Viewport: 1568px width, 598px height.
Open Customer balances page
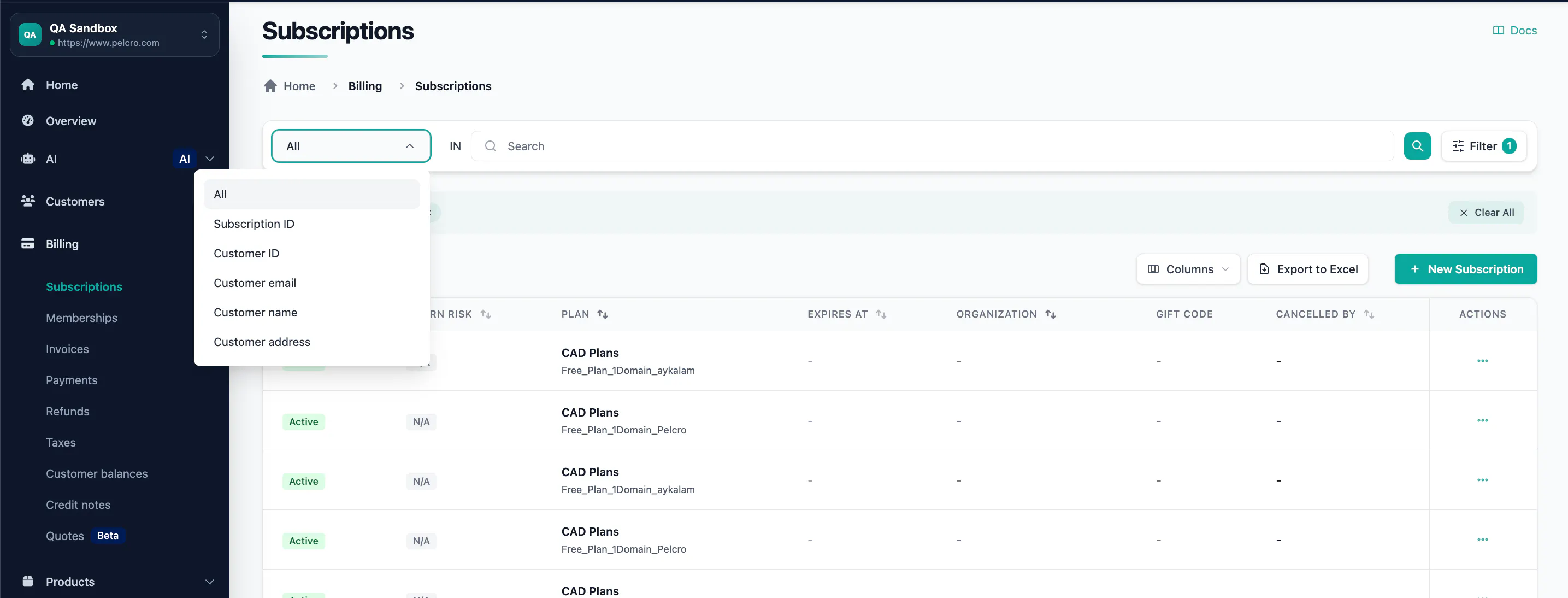pyautogui.click(x=97, y=473)
